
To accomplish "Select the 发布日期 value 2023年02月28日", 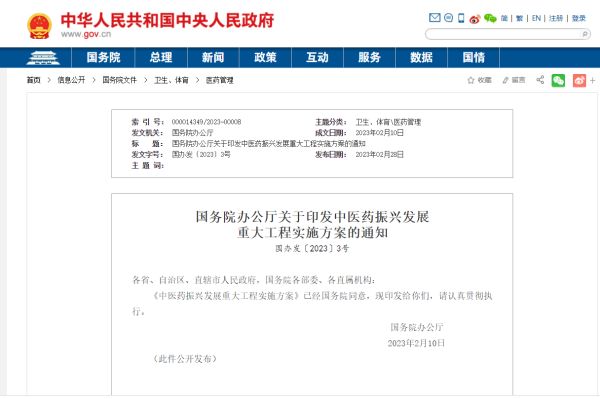I will 379,155.
